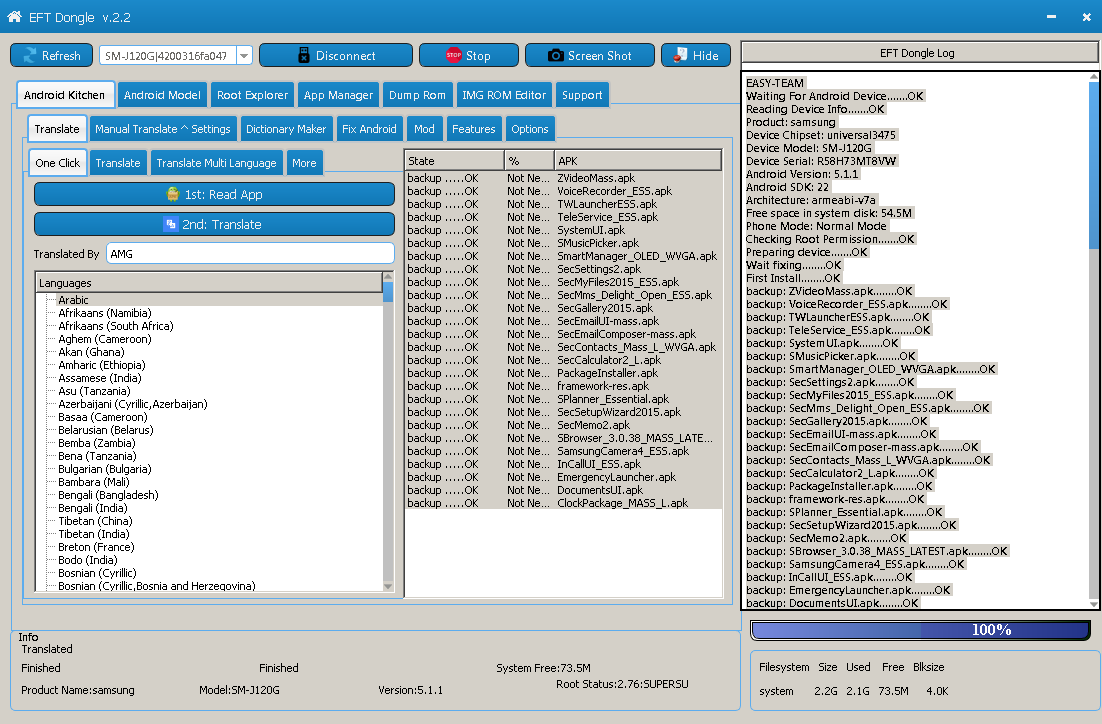
Task: Open the title bar dropdown arrow
Action: 1049,18
